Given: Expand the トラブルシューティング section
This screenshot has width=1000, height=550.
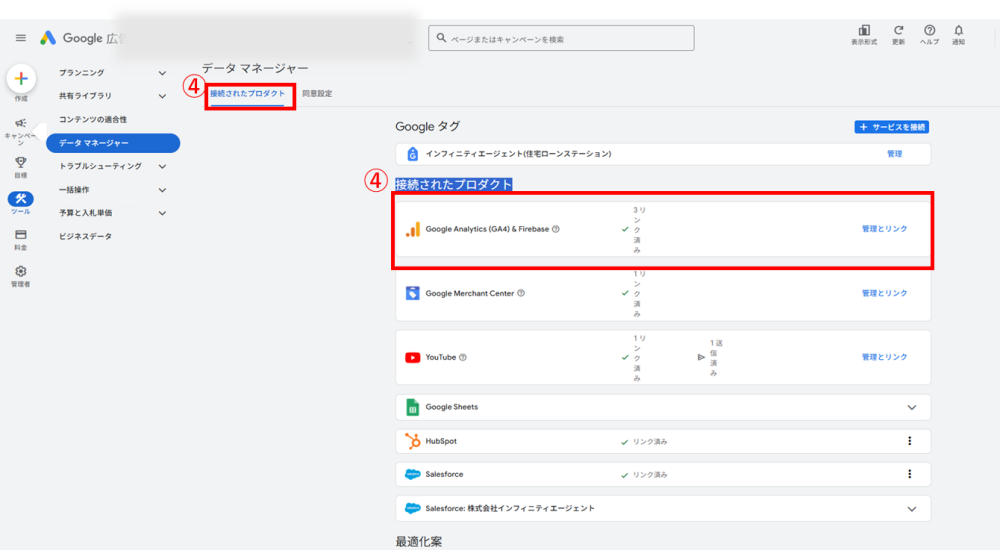Looking at the screenshot, I should (162, 167).
